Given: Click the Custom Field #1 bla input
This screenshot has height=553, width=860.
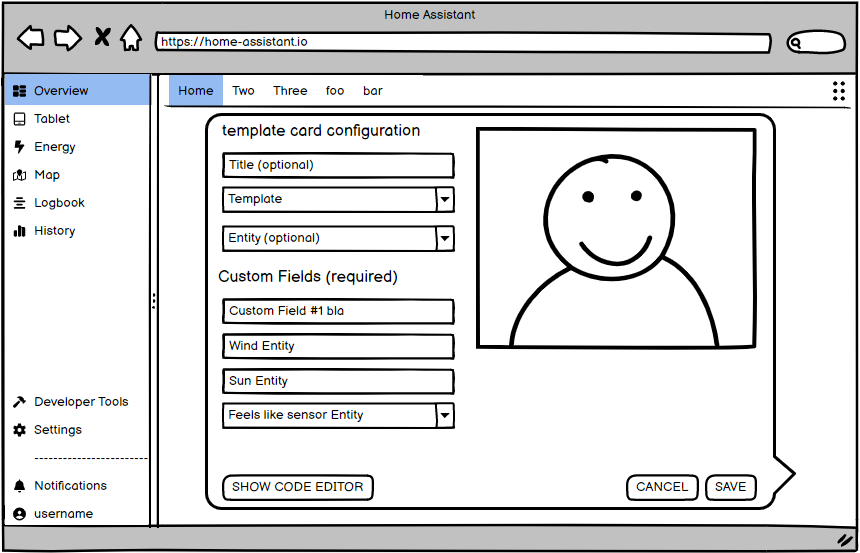Looking at the screenshot, I should pos(338,312).
